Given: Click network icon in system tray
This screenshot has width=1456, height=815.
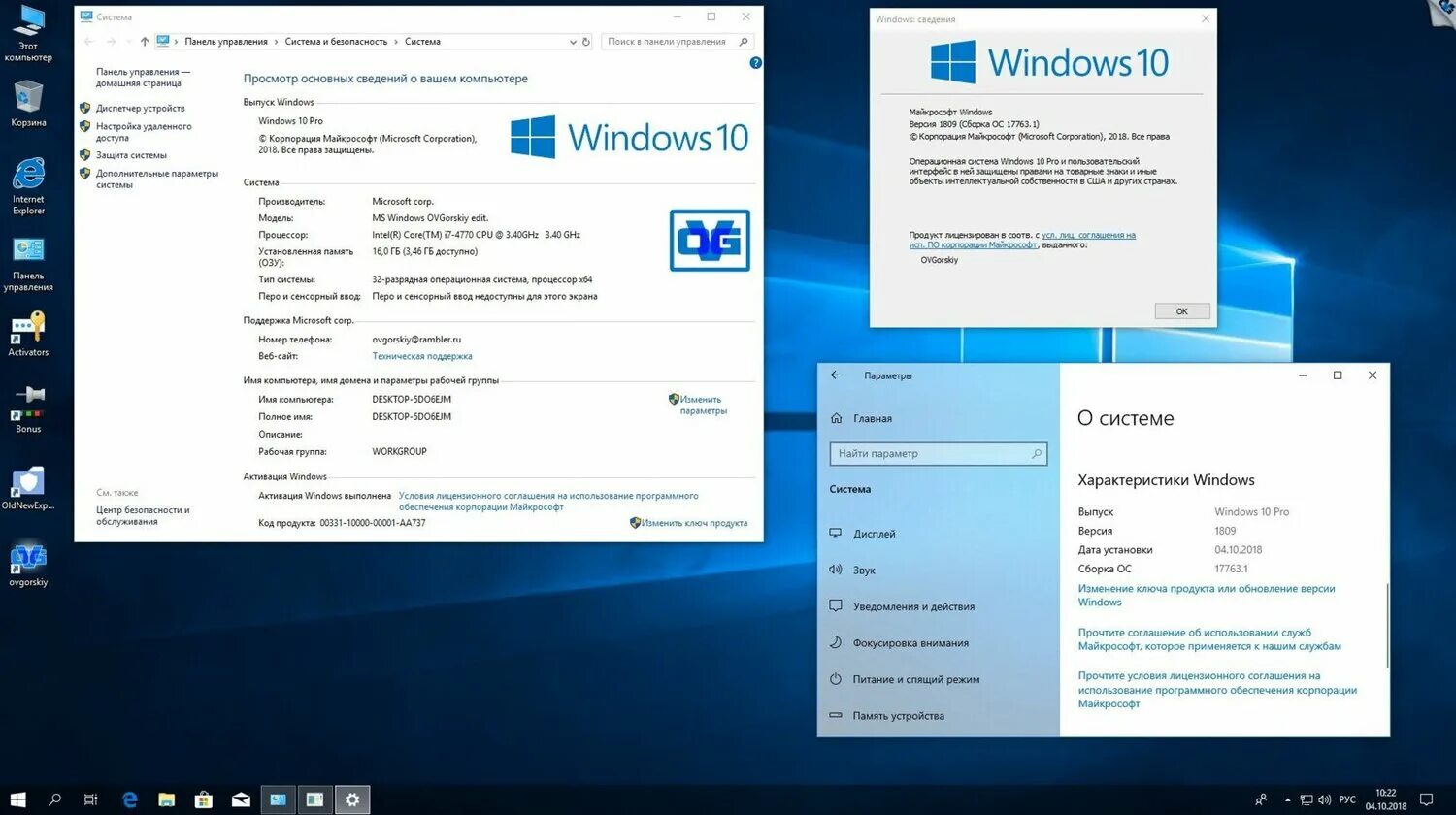Looking at the screenshot, I should 1306,799.
